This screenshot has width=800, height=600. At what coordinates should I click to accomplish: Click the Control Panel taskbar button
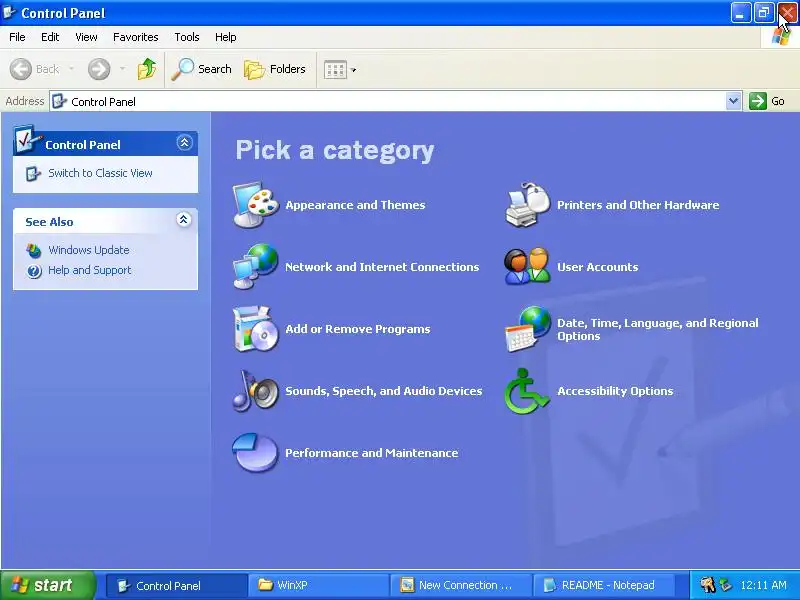177,585
